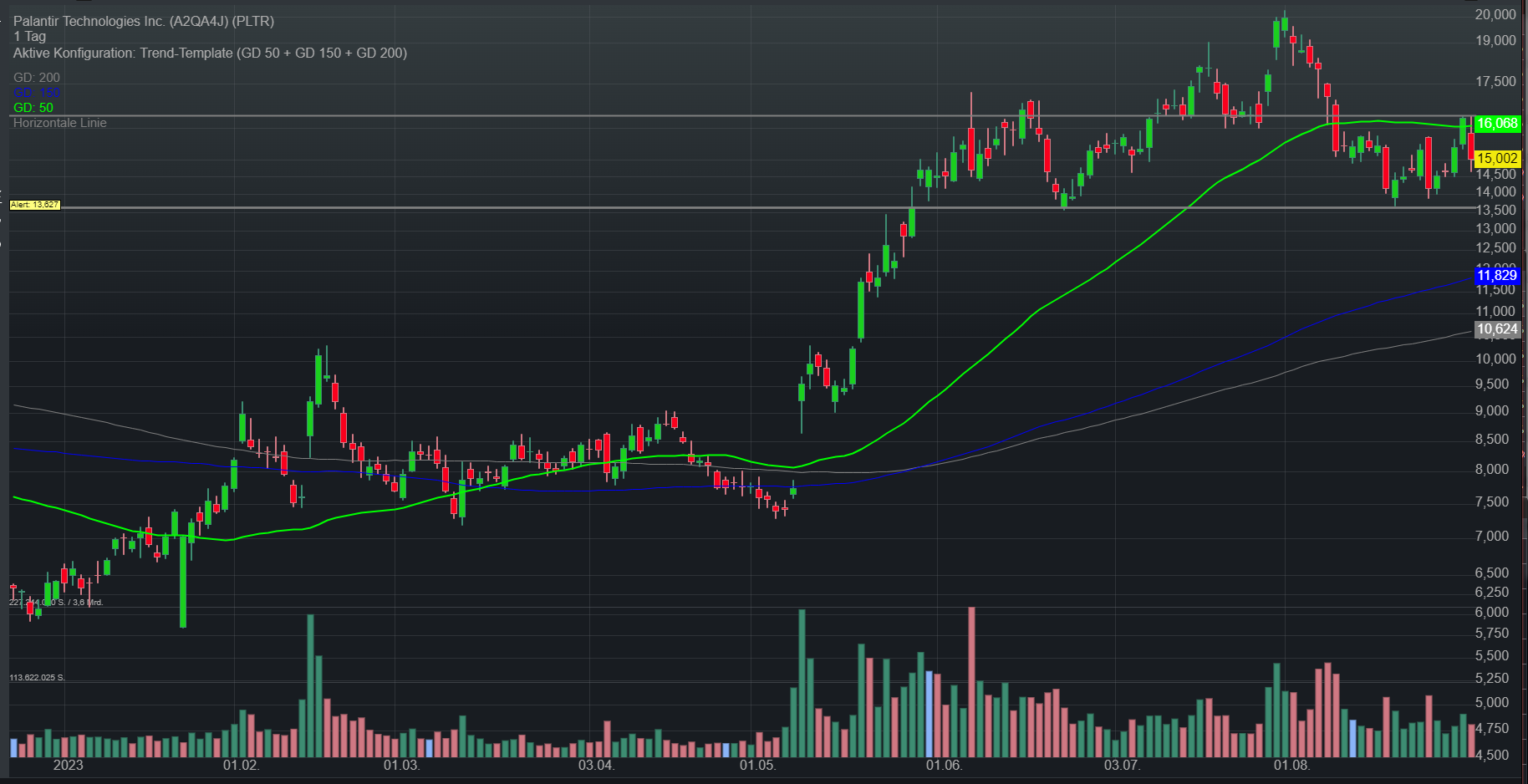Image resolution: width=1528 pixels, height=784 pixels.
Task: Select the 'GD: 150' legend entry
Action: coord(37,93)
